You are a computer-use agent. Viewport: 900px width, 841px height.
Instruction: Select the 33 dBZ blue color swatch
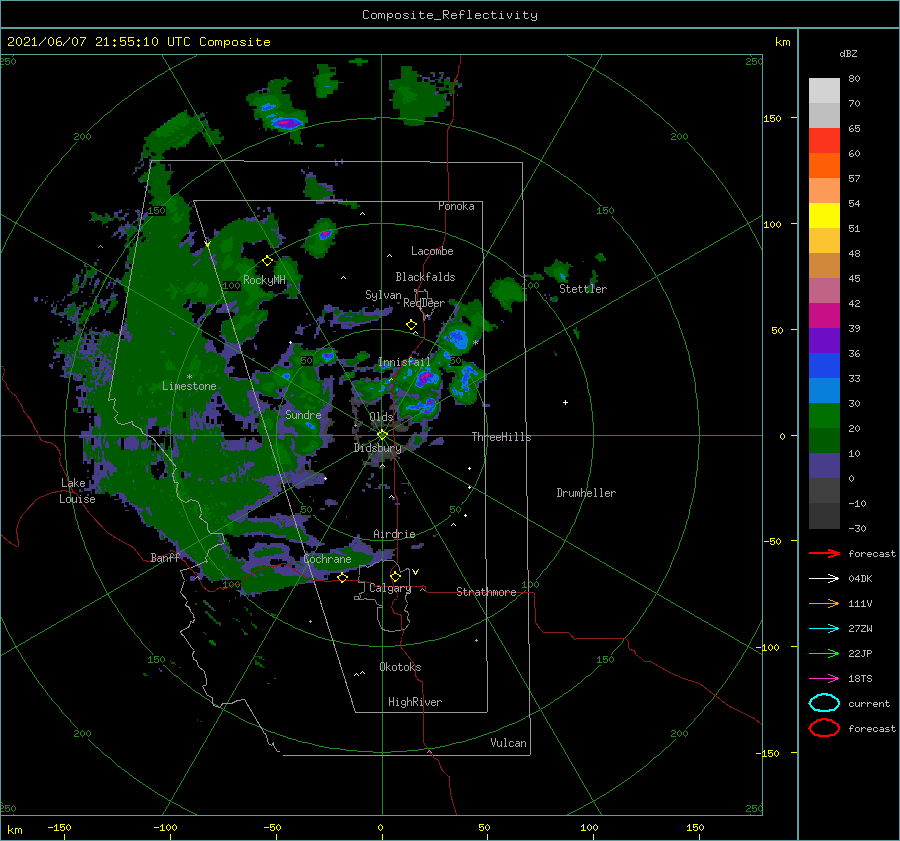click(824, 390)
